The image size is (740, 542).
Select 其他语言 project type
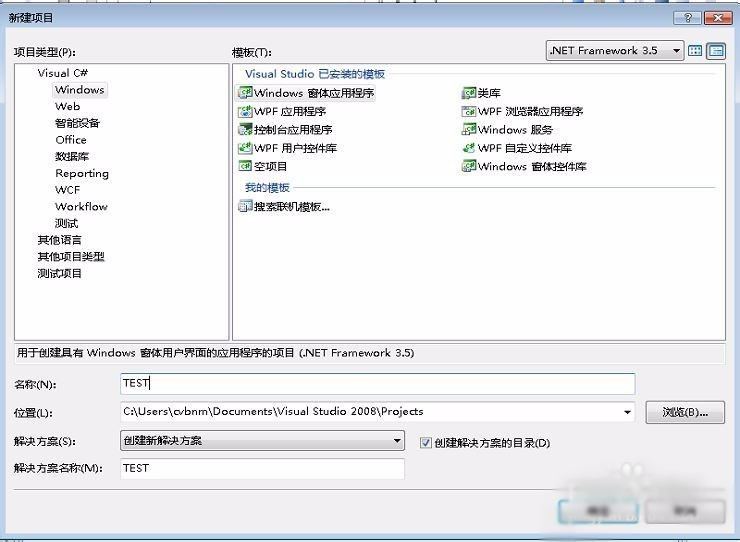(x=59, y=240)
